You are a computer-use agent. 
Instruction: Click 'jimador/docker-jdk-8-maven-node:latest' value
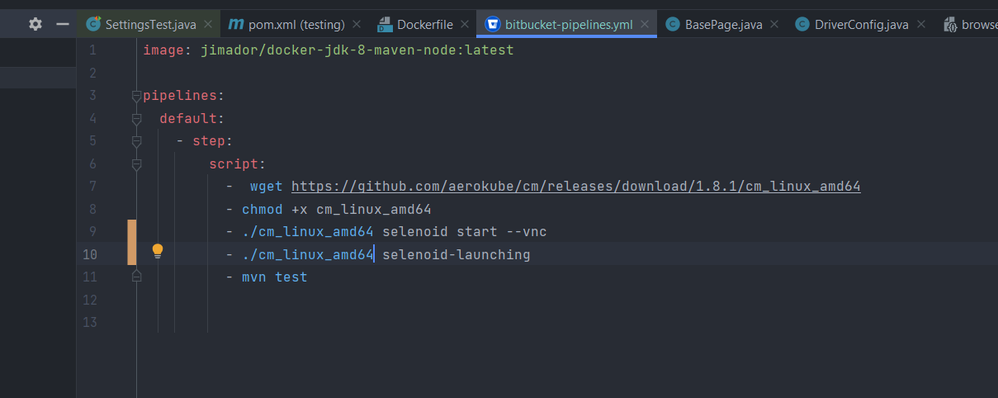point(357,50)
